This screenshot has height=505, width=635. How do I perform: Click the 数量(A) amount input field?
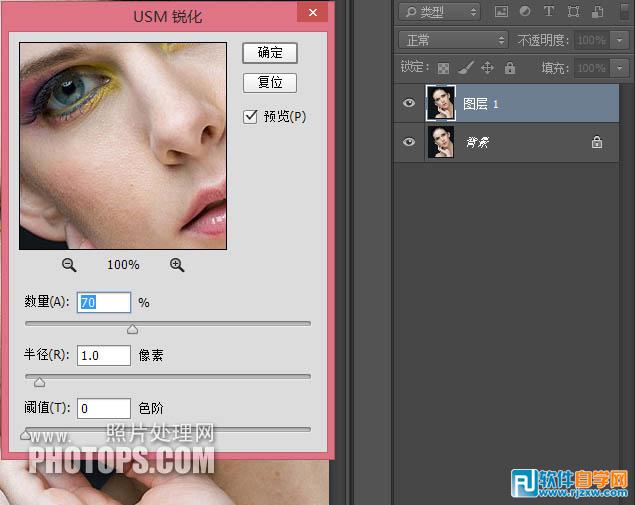pyautogui.click(x=104, y=303)
